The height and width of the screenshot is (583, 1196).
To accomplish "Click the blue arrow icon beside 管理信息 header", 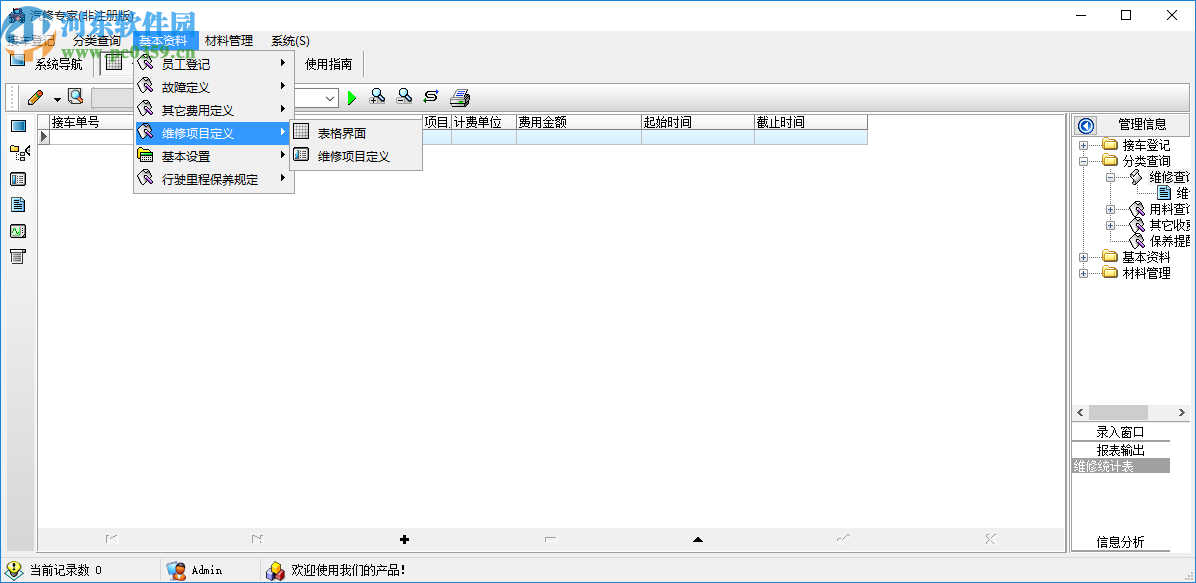I will pos(1085,125).
